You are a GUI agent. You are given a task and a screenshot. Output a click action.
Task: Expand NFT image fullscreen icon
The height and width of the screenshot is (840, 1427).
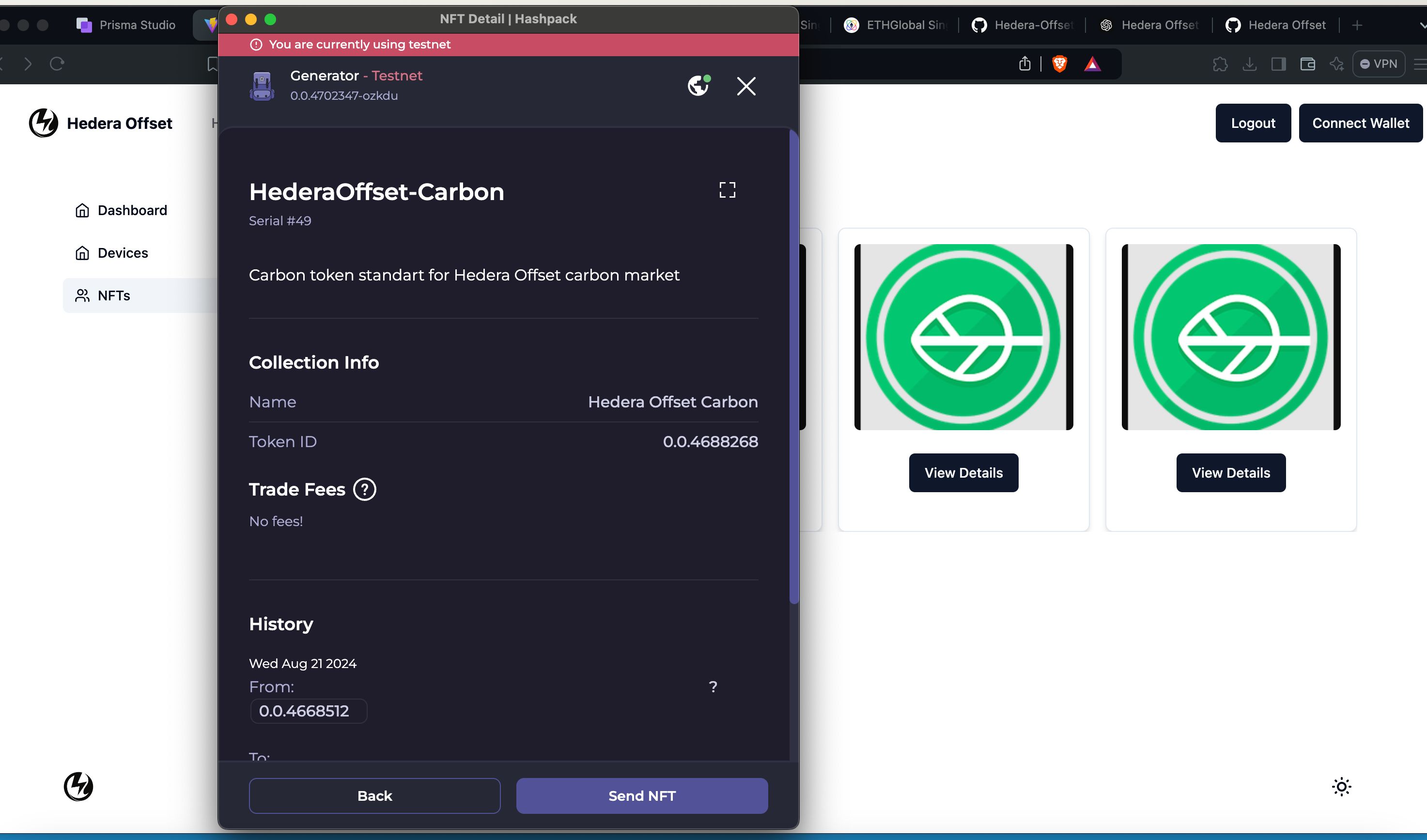click(727, 190)
